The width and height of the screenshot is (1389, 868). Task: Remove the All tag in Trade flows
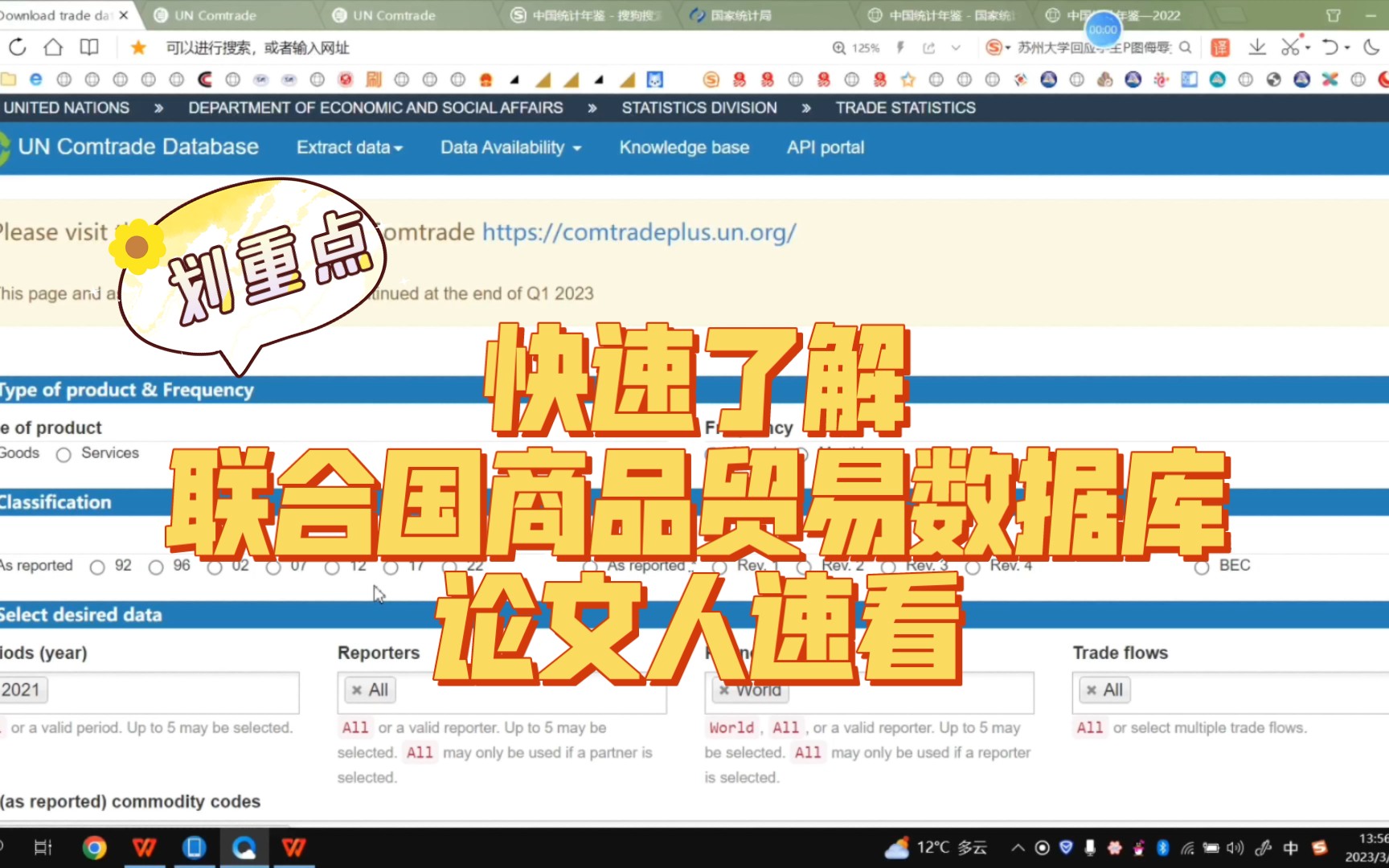click(1092, 690)
